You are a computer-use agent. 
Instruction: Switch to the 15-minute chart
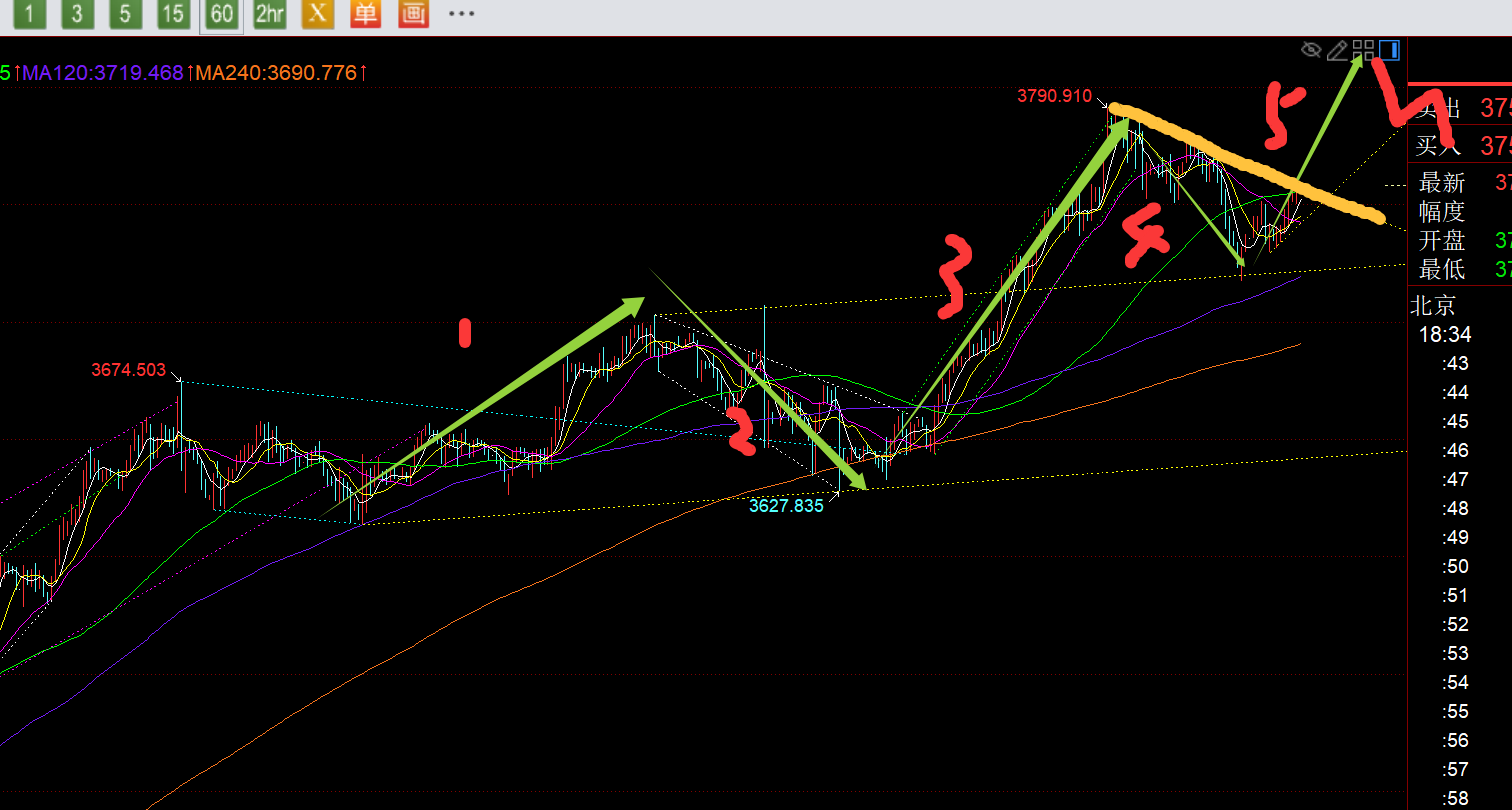pyautogui.click(x=173, y=14)
